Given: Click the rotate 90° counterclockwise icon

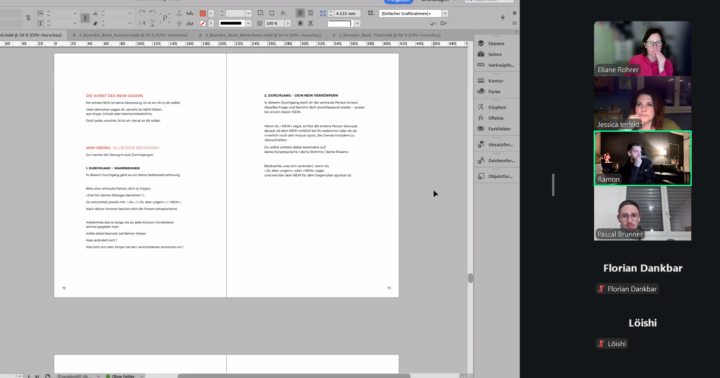Looking at the screenshot, I should (x=152, y=13).
